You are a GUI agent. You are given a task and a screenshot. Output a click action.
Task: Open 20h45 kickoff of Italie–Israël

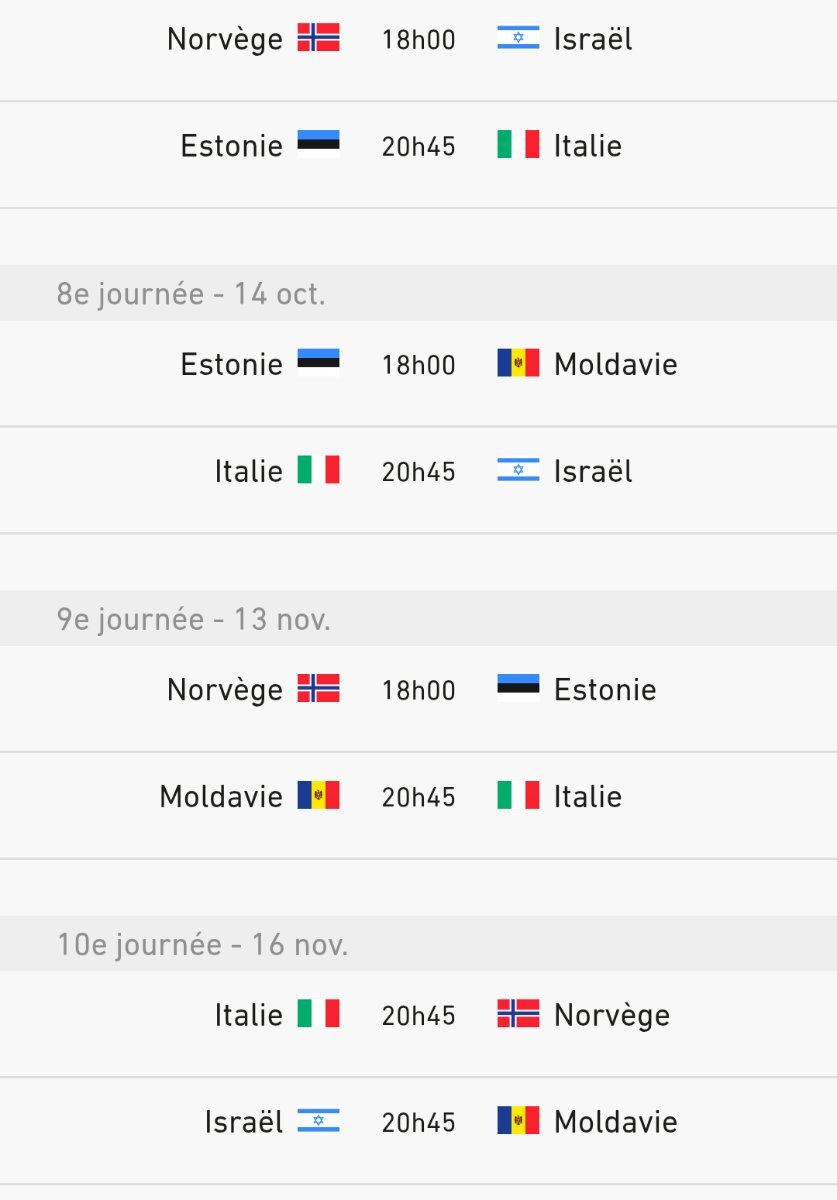pos(418,471)
